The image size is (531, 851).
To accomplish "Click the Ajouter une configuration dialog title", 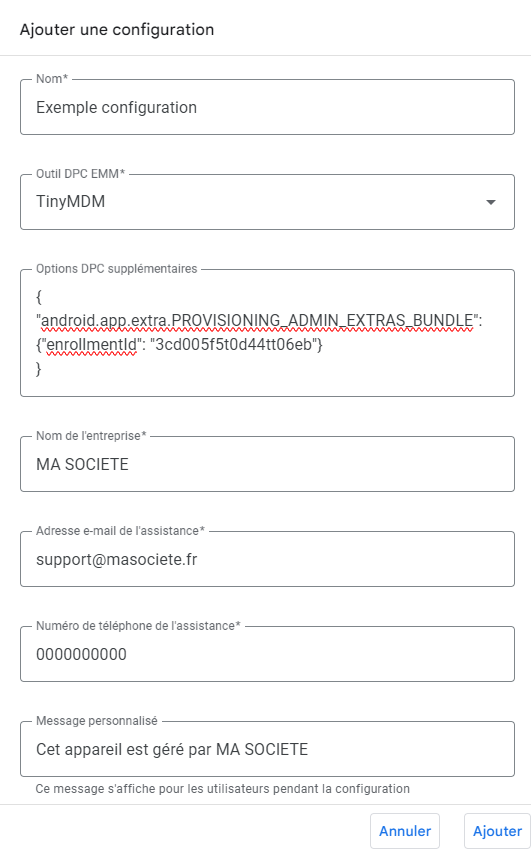I will (117, 29).
